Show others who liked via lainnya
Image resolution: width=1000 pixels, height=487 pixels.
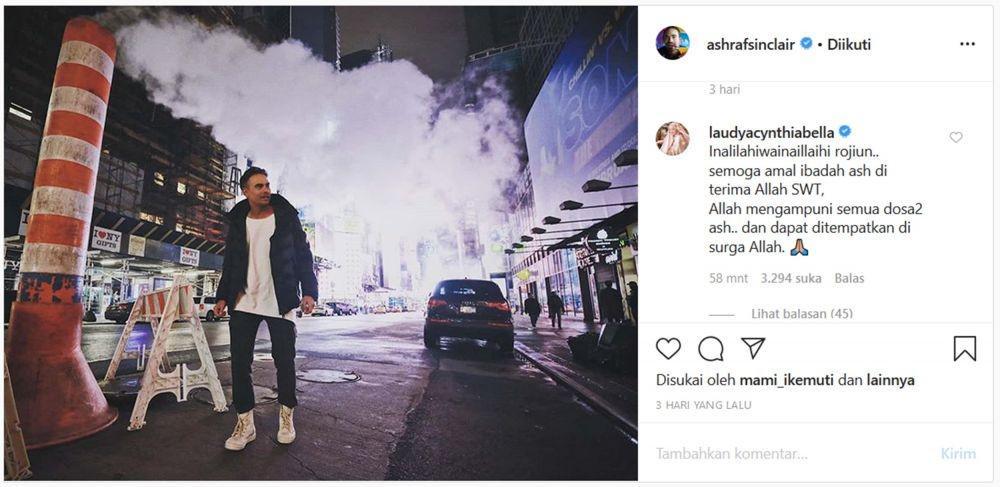pos(890,381)
